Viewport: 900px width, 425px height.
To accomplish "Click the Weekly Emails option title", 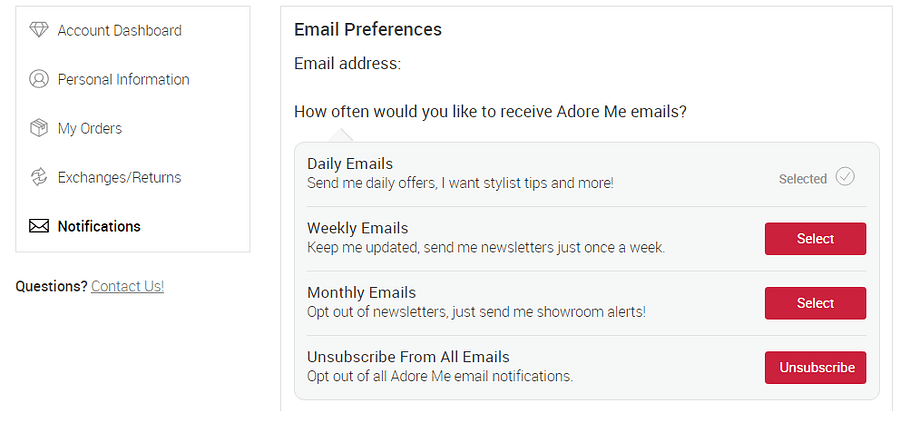I will coord(357,228).
